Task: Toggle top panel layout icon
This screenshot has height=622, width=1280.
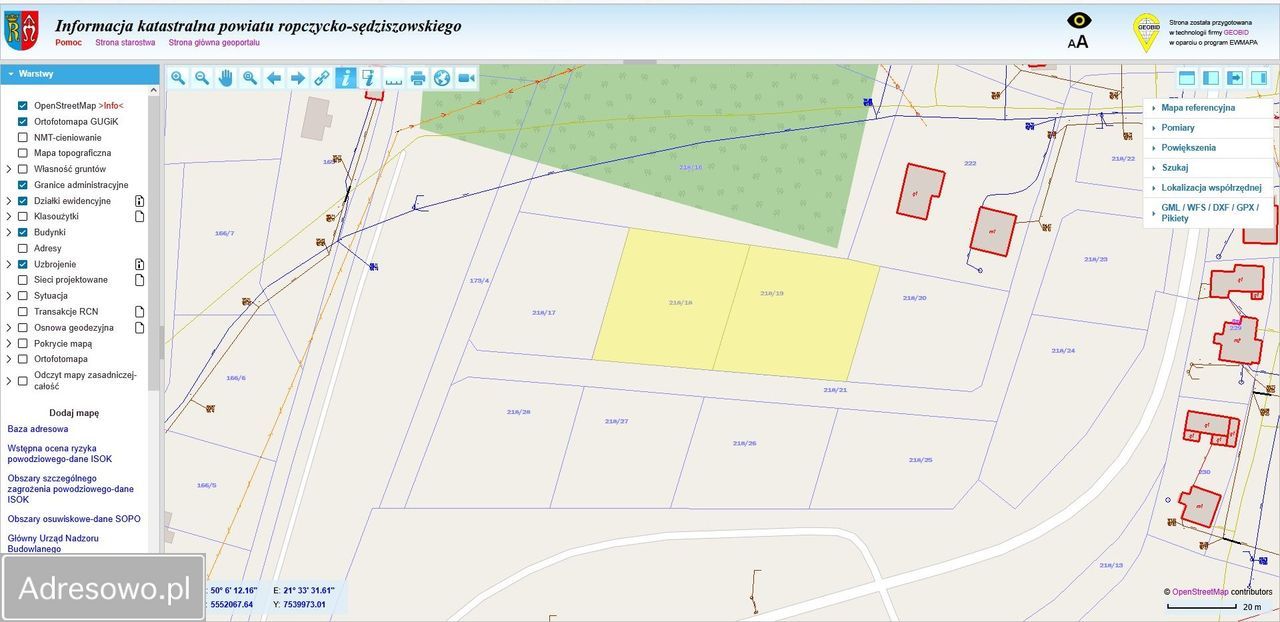Action: [x=1187, y=78]
